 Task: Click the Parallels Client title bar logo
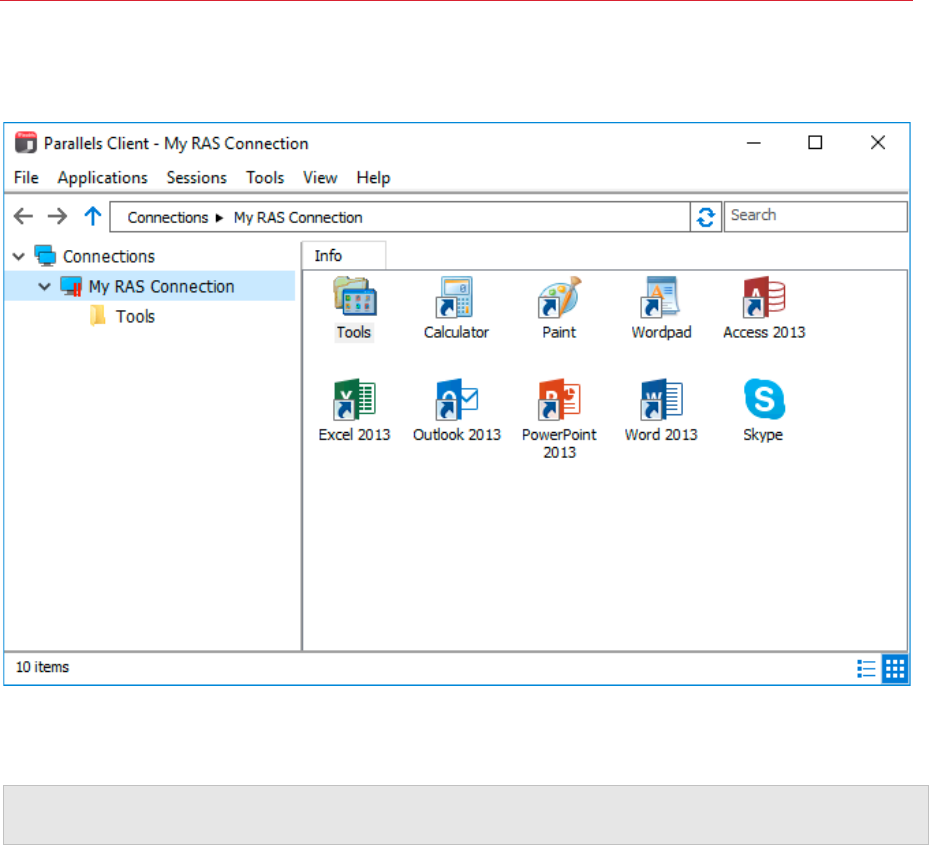25,143
